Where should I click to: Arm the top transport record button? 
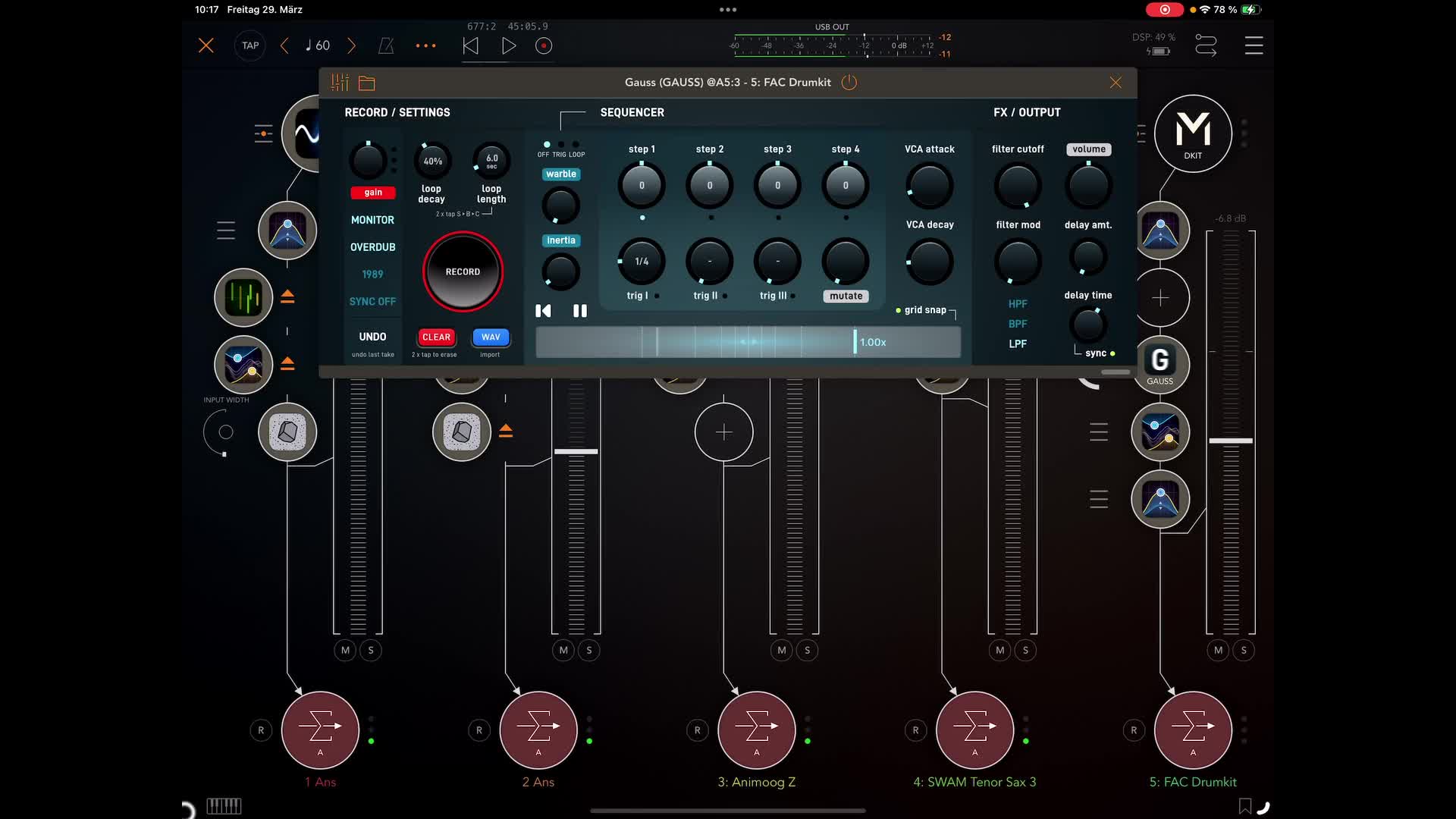click(544, 45)
